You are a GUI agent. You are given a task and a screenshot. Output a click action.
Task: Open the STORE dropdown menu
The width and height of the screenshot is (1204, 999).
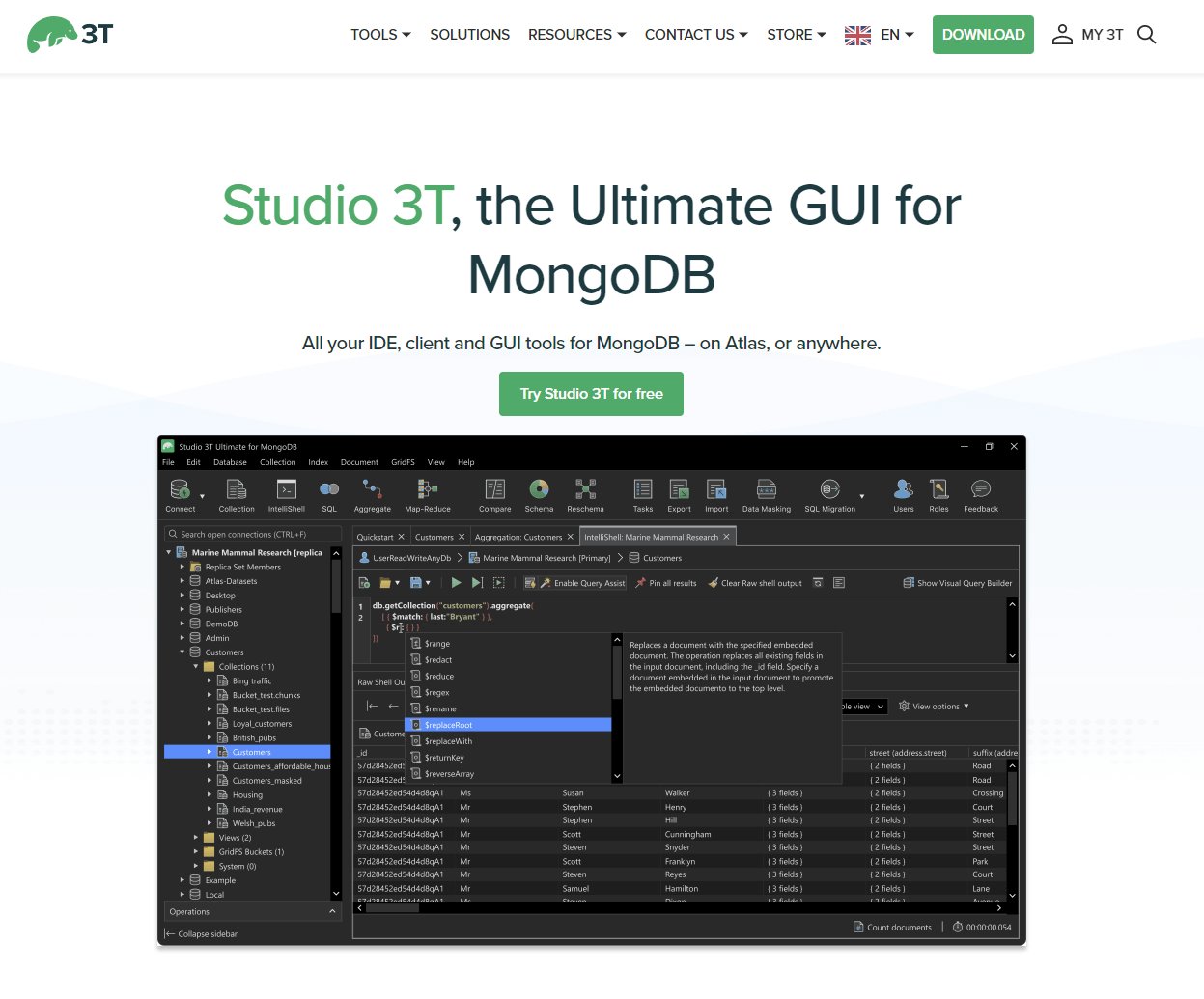[x=797, y=35]
